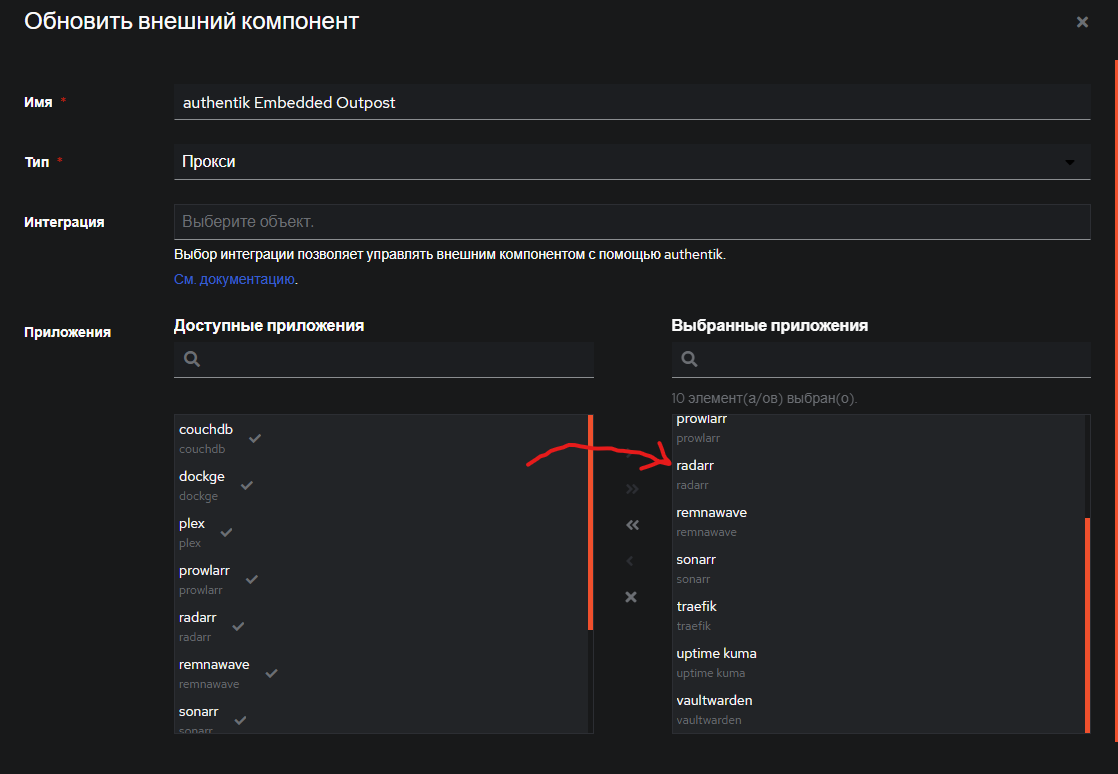Screen dimensions: 1118x774
Task: Toggle selection of dockge application
Action: (x=245, y=484)
